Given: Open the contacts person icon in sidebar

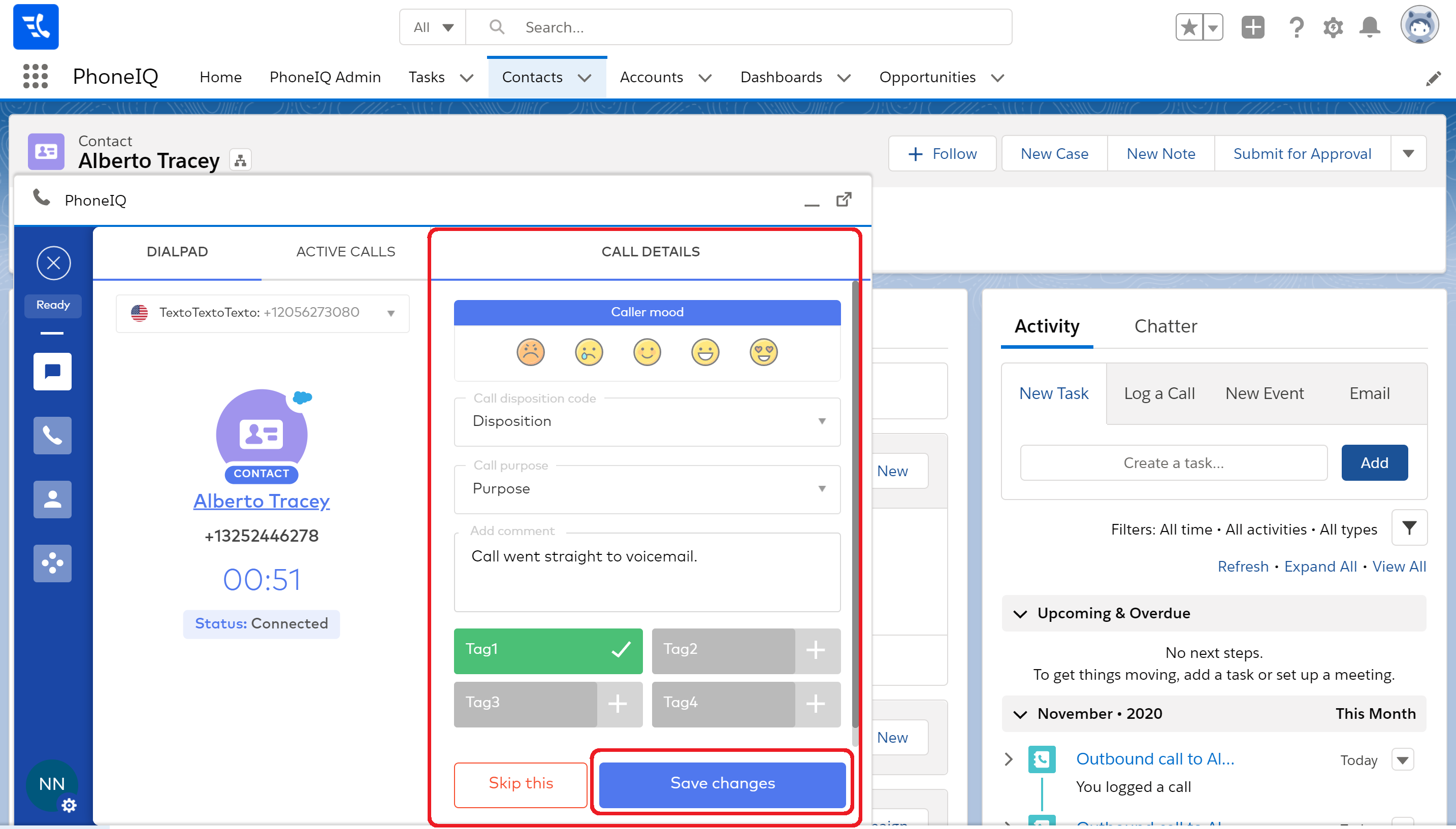Looking at the screenshot, I should [x=52, y=500].
